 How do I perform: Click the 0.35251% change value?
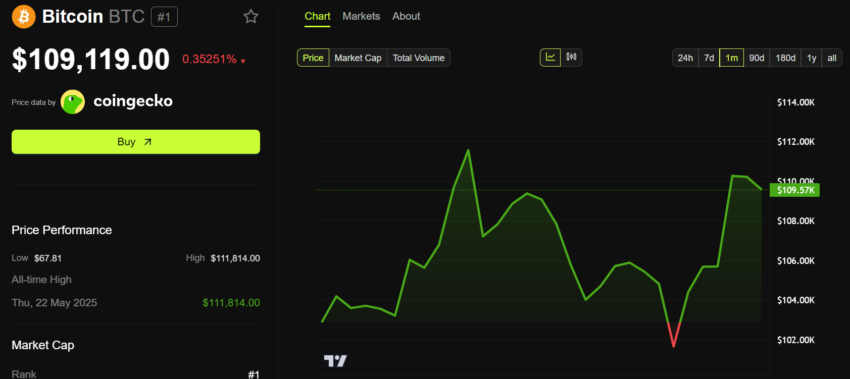tap(209, 60)
